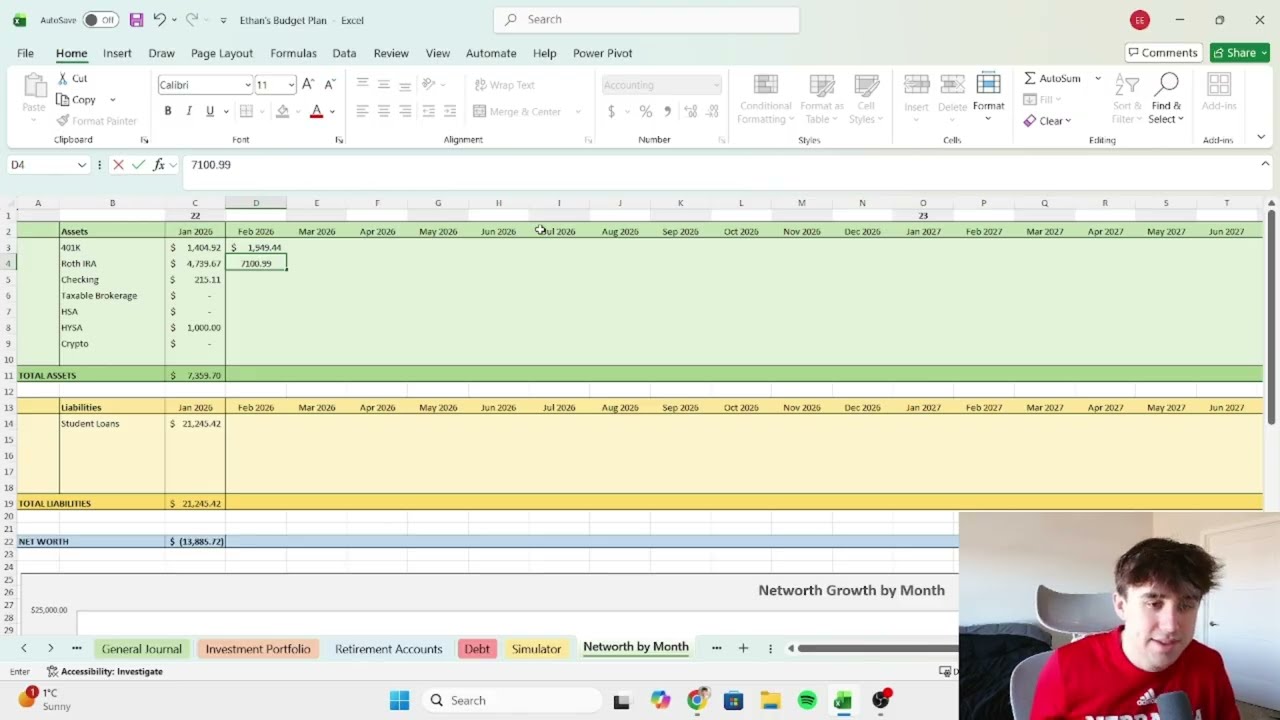Screen dimensions: 1280x720
Task: Click the Search box in the title bar
Action: pos(646,20)
